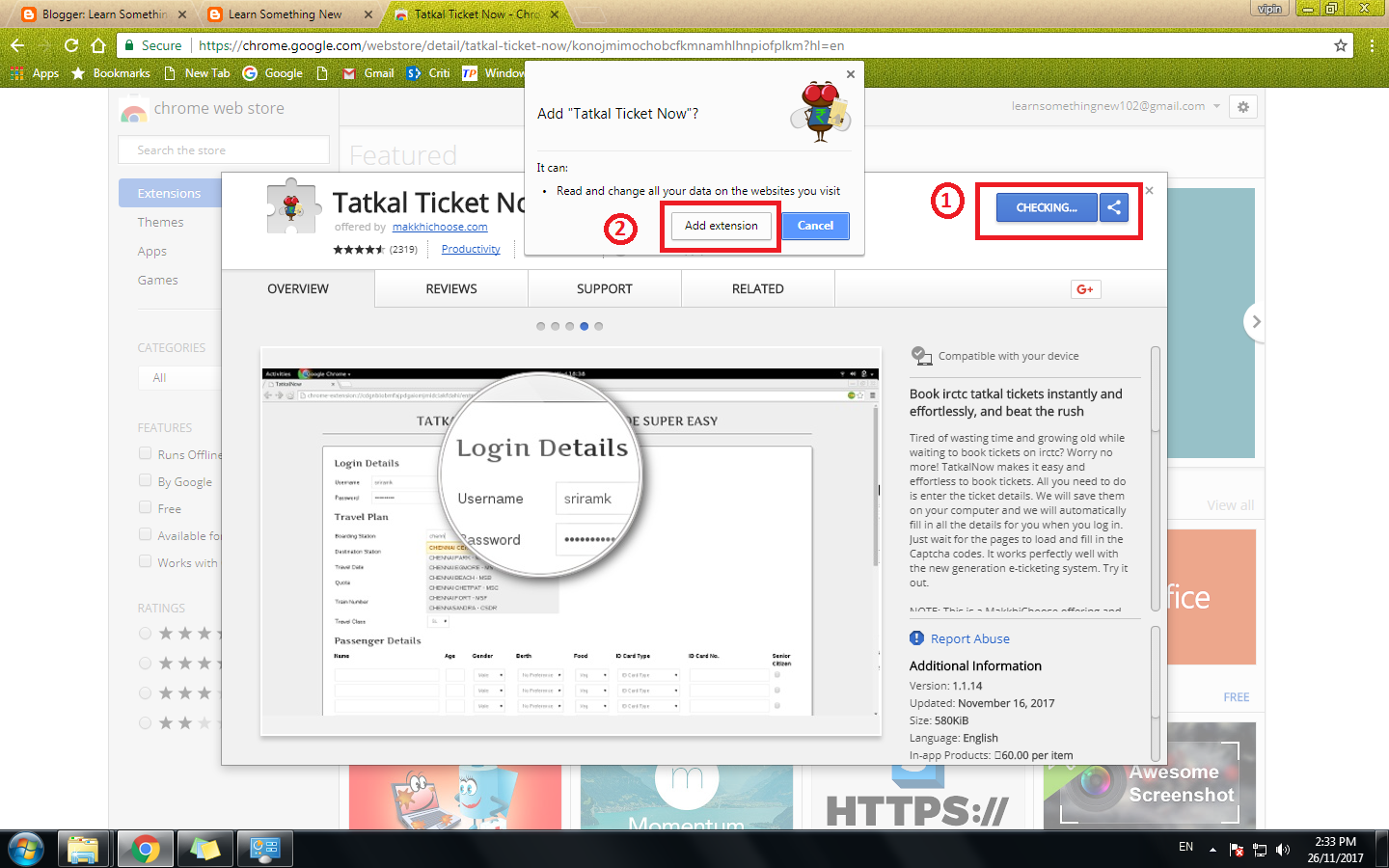Open File Explorer from taskbar

(x=83, y=850)
